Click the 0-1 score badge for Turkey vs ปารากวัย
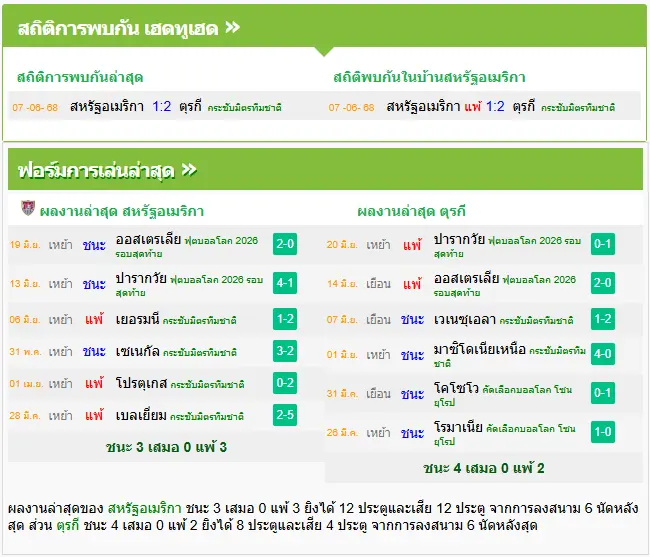 pos(603,244)
